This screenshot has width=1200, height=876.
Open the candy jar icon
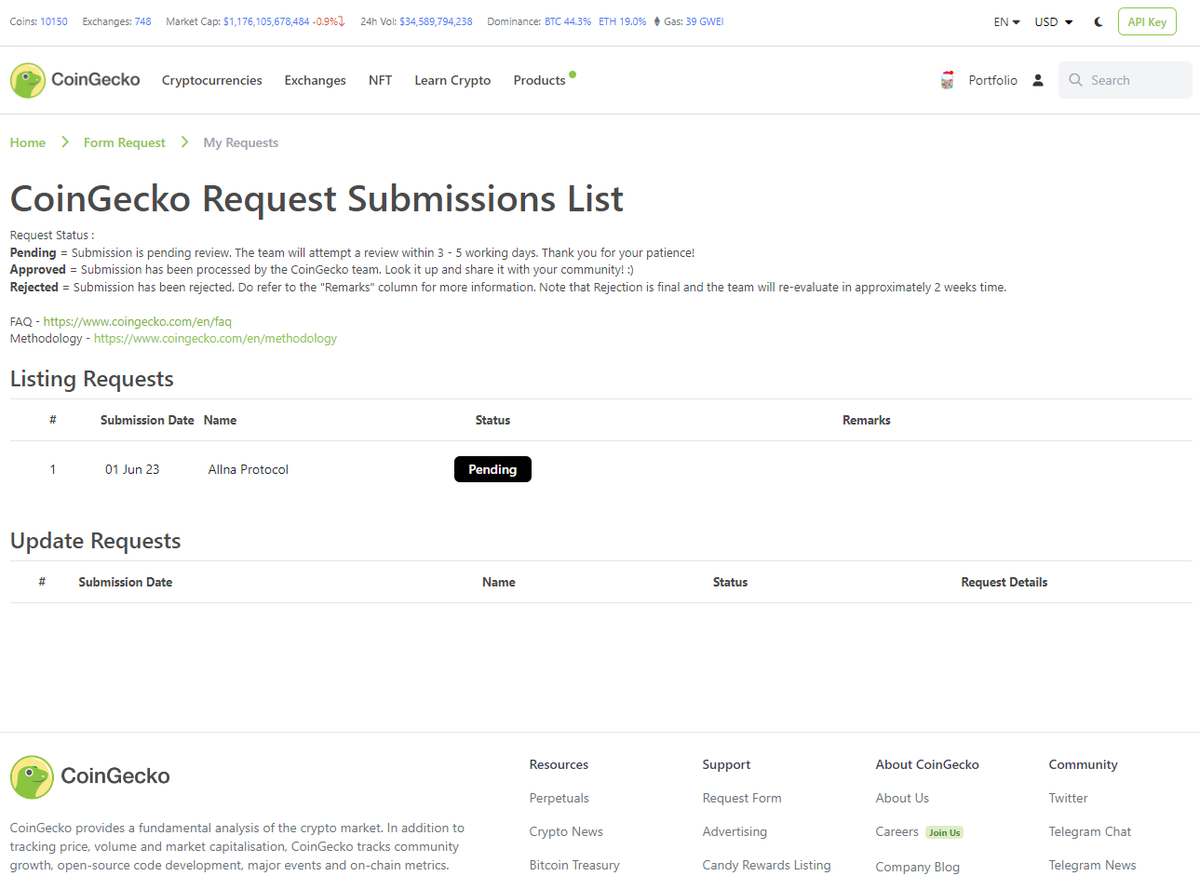(947, 80)
